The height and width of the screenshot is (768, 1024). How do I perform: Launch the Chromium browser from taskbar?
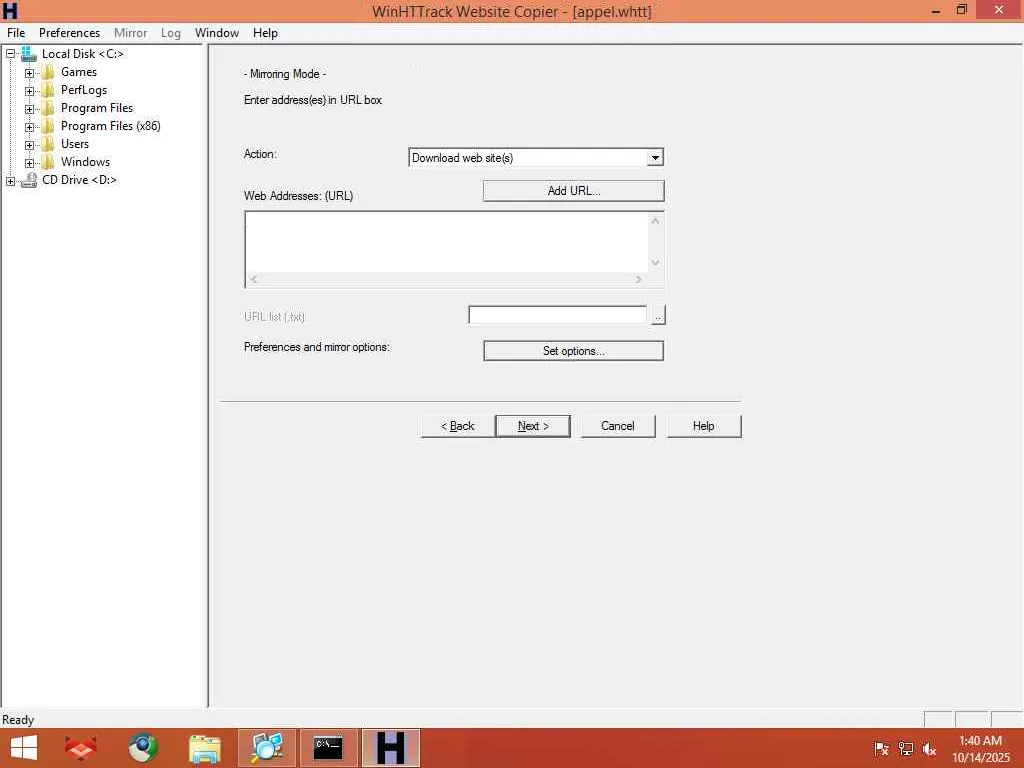pos(143,748)
